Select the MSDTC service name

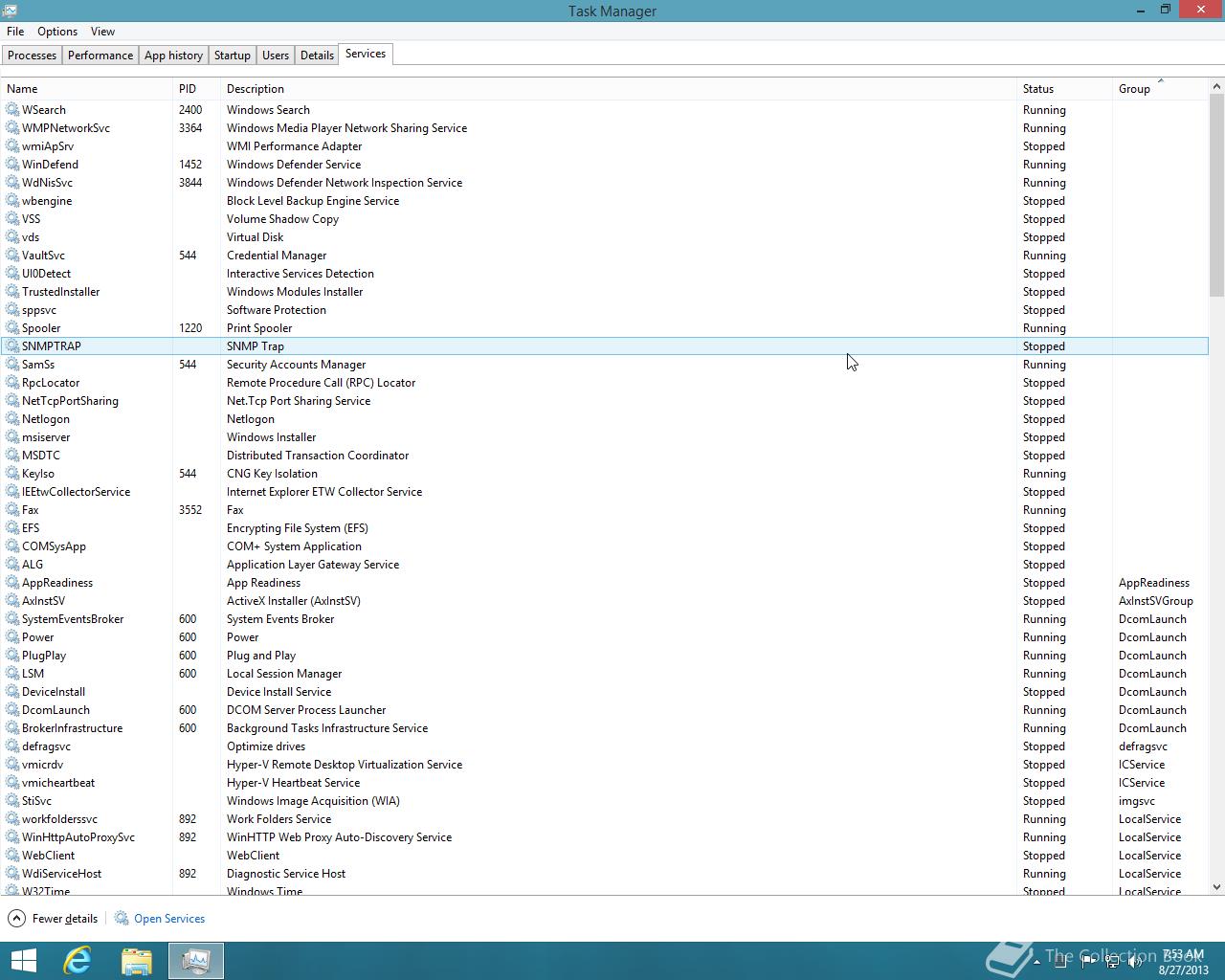click(x=41, y=456)
